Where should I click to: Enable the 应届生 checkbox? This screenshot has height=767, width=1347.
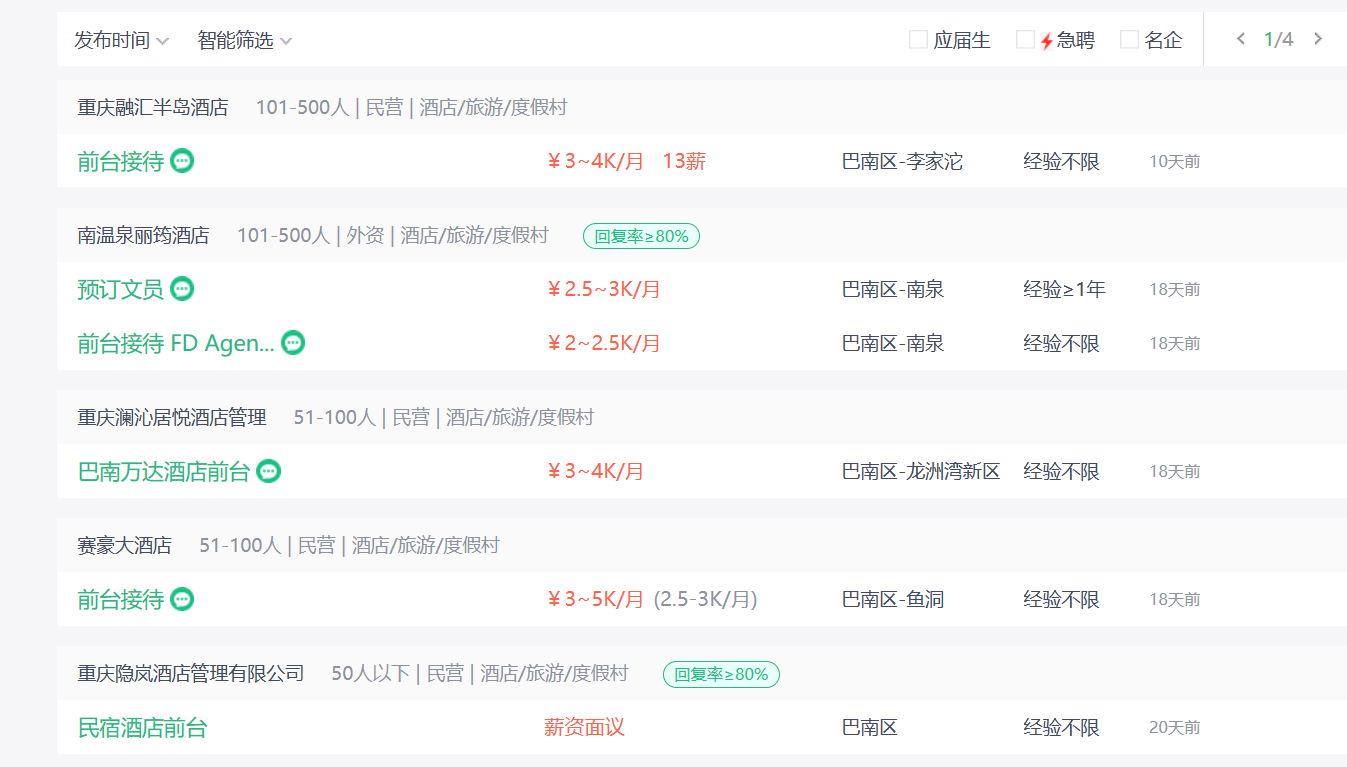click(918, 40)
